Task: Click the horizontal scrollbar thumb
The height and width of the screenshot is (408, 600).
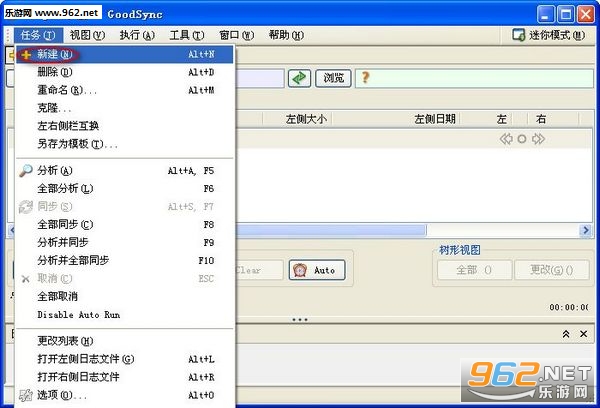Action: point(331,230)
